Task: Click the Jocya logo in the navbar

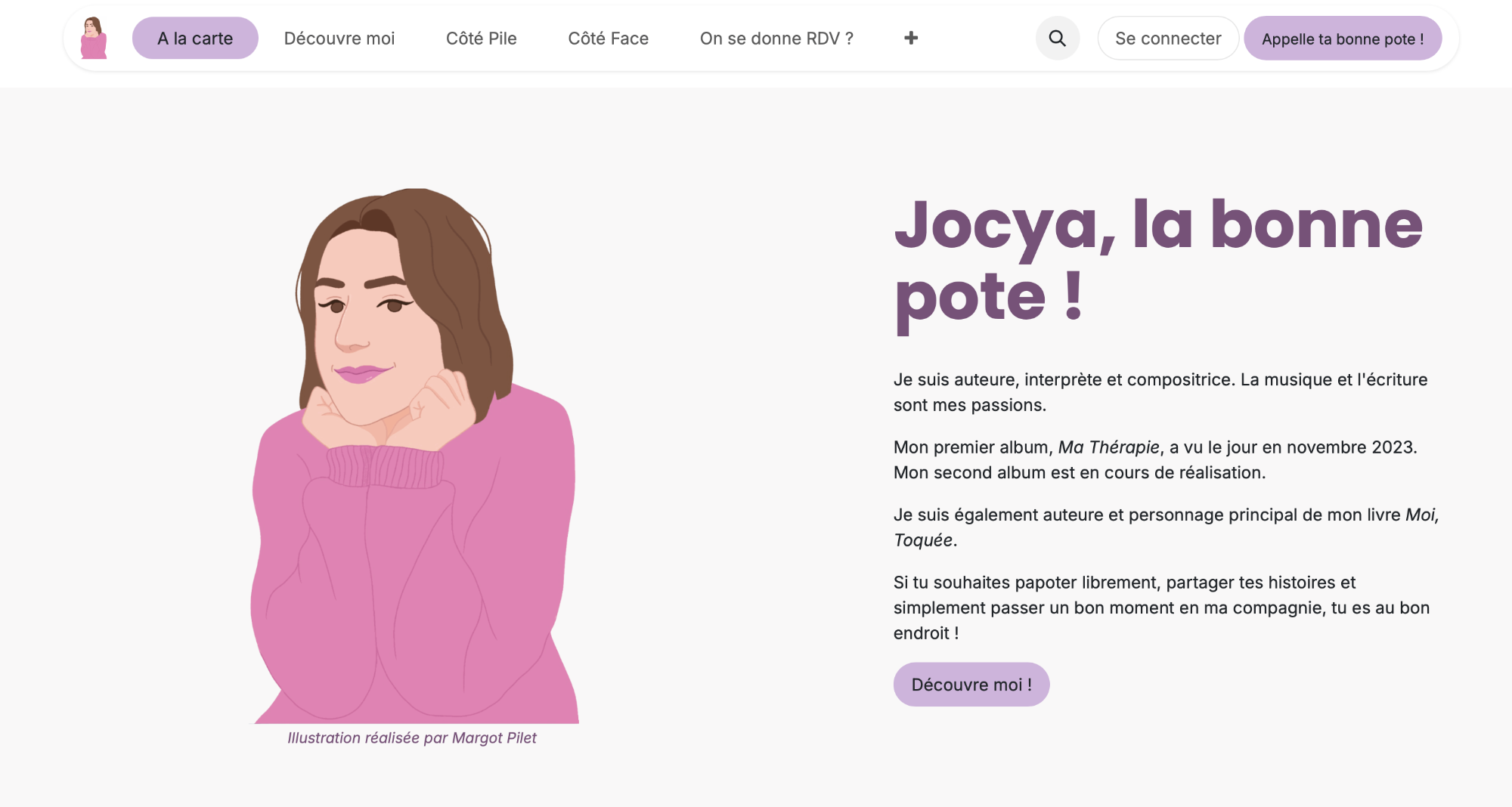Action: [94, 38]
